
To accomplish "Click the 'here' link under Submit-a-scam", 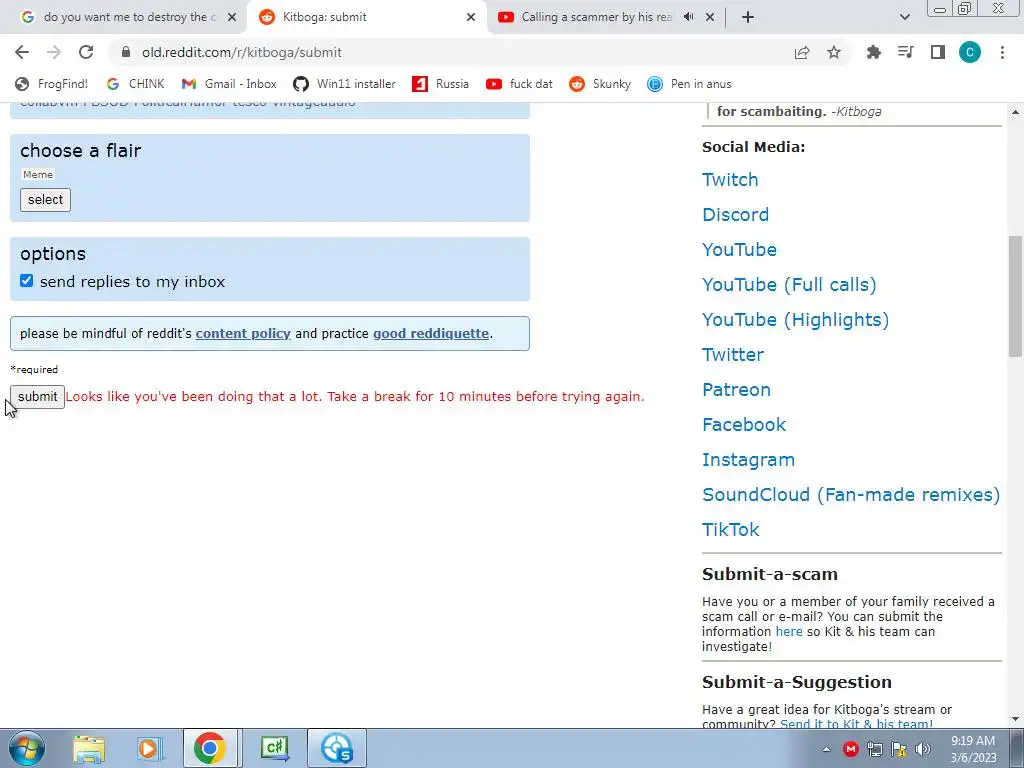I will pyautogui.click(x=789, y=632).
